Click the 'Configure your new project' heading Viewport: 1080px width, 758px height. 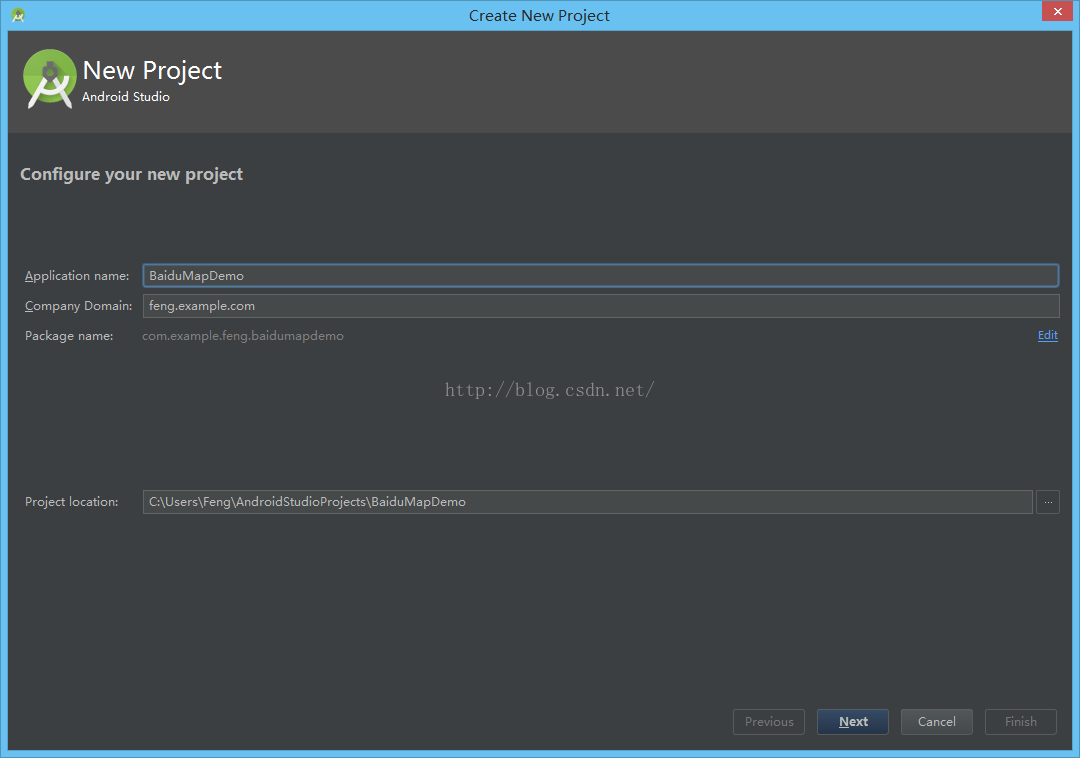click(132, 174)
